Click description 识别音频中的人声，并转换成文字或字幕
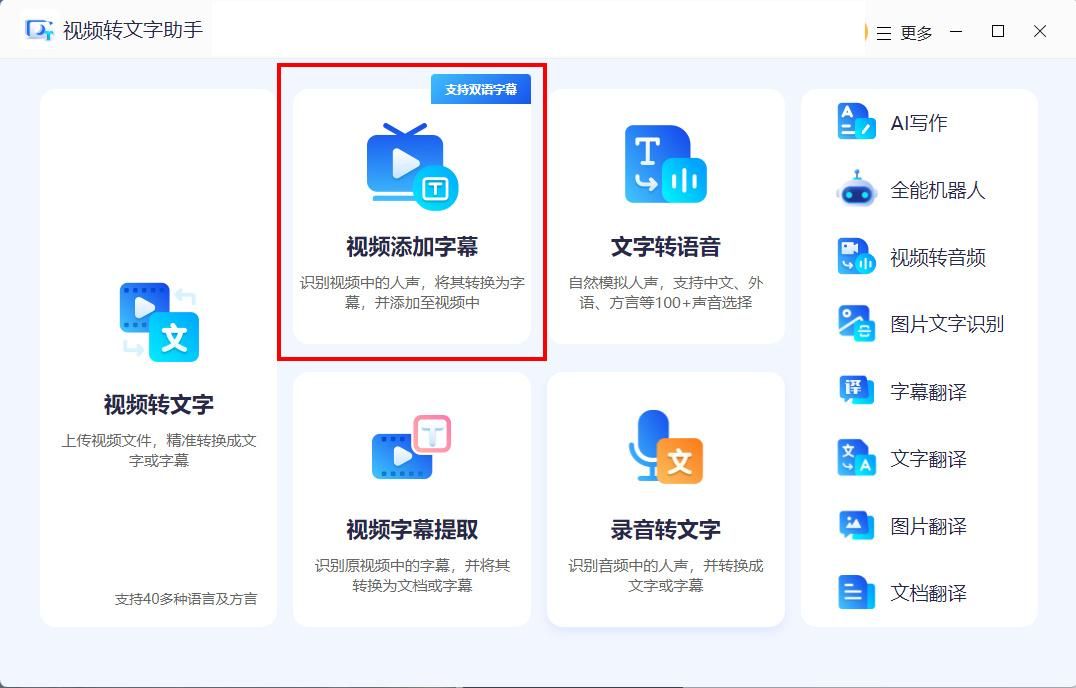 tap(666, 575)
